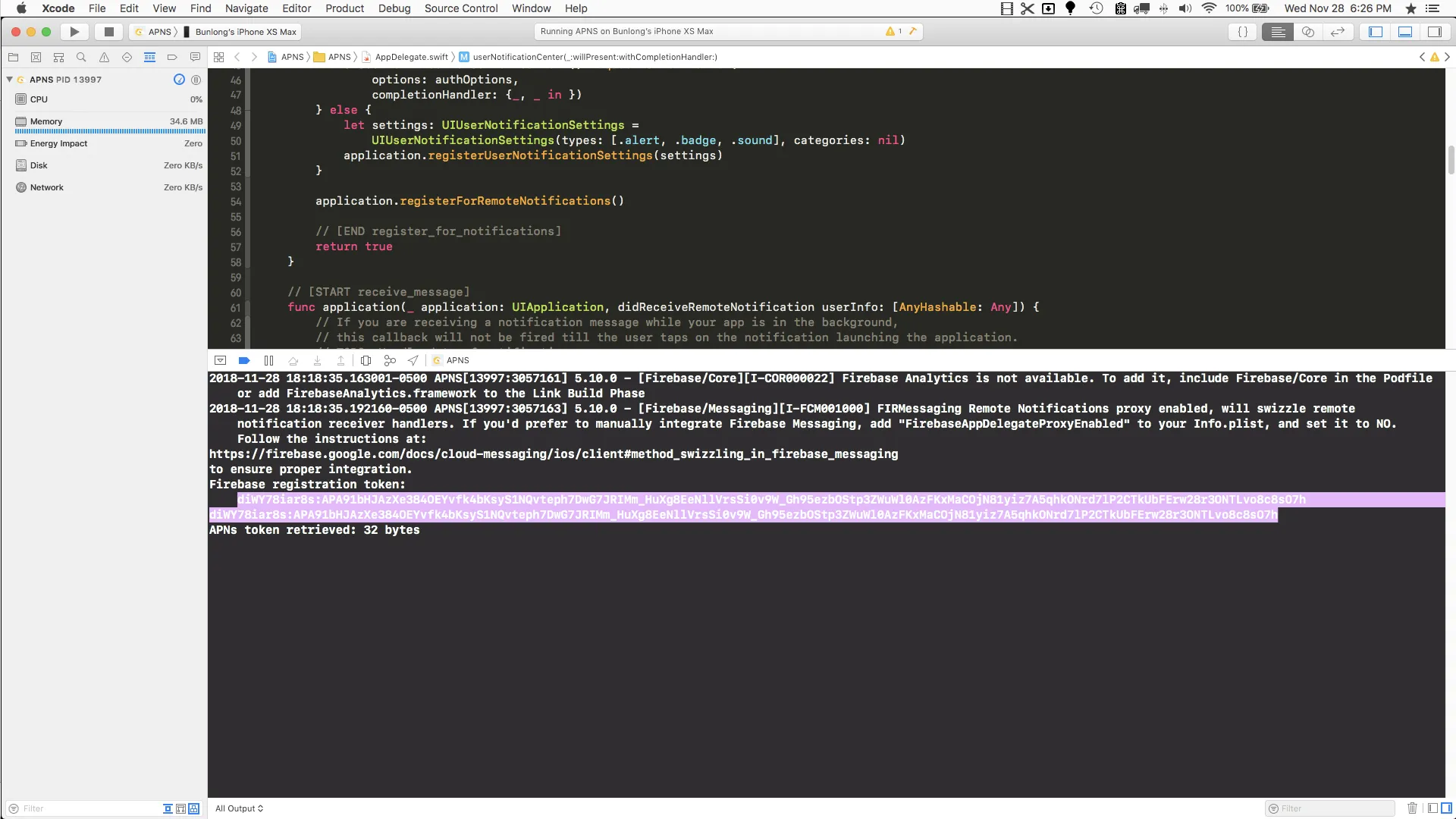This screenshot has width=1456, height=819.
Task: Open the Debug menu
Action: (x=394, y=8)
